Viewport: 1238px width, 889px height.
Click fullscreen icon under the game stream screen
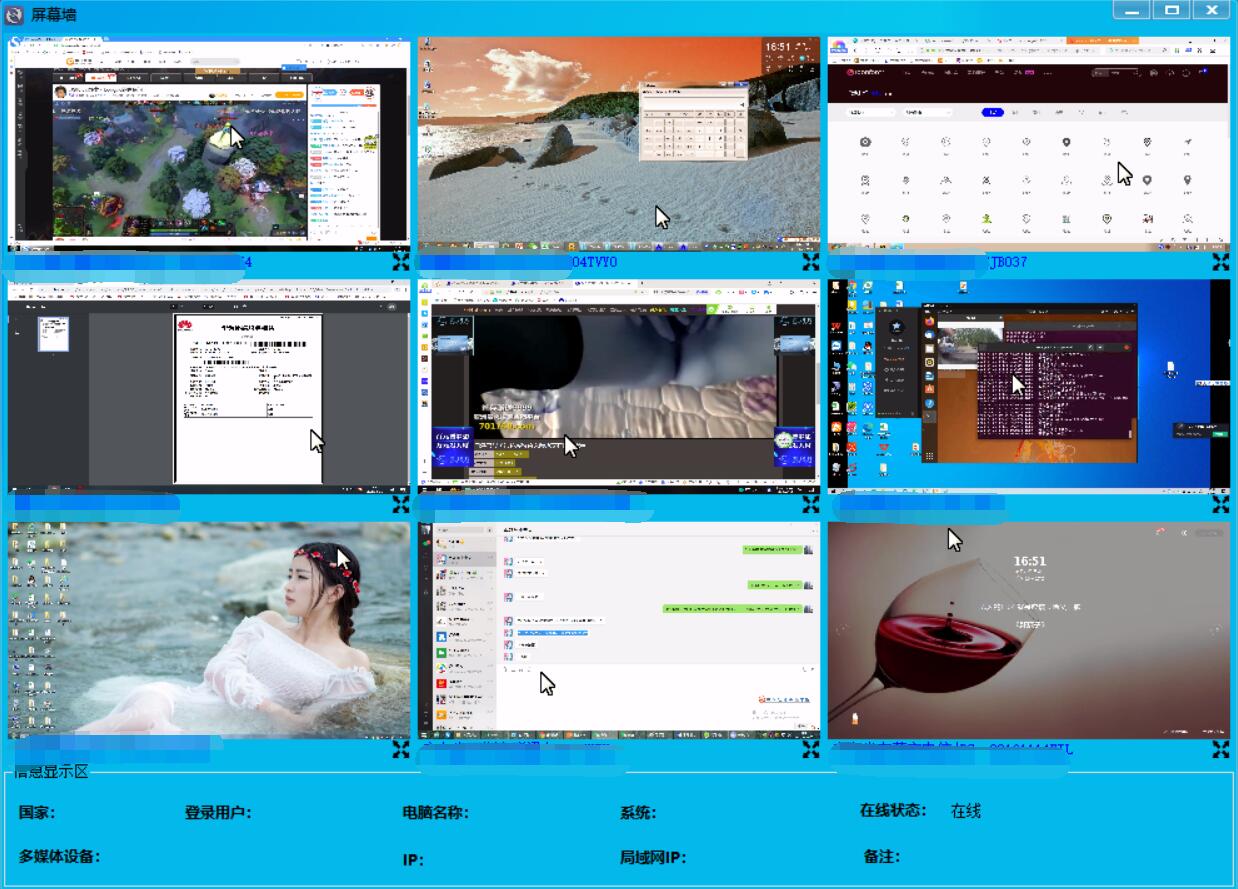400,262
